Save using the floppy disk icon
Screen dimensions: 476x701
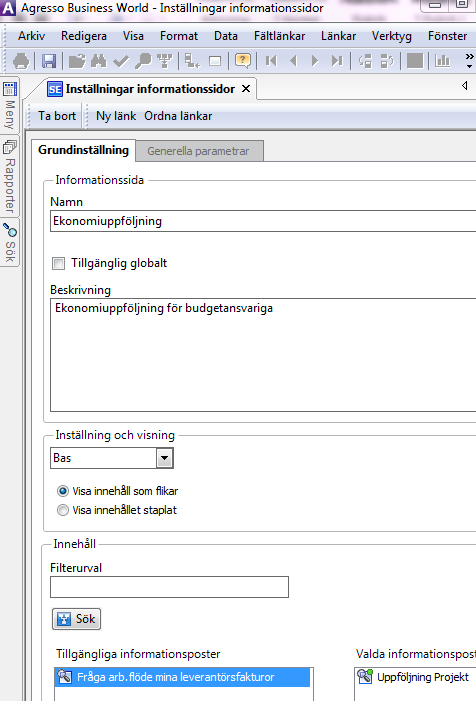click(x=49, y=60)
